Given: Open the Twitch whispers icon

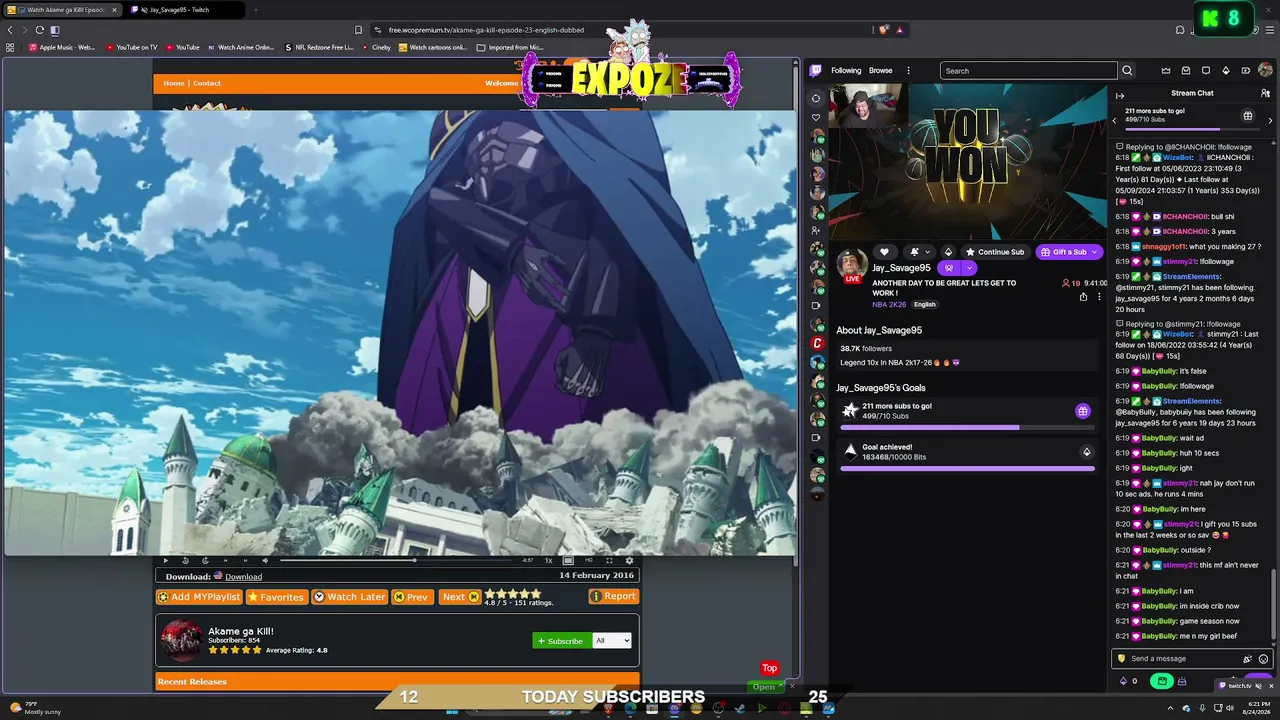Looking at the screenshot, I should tap(1206, 70).
